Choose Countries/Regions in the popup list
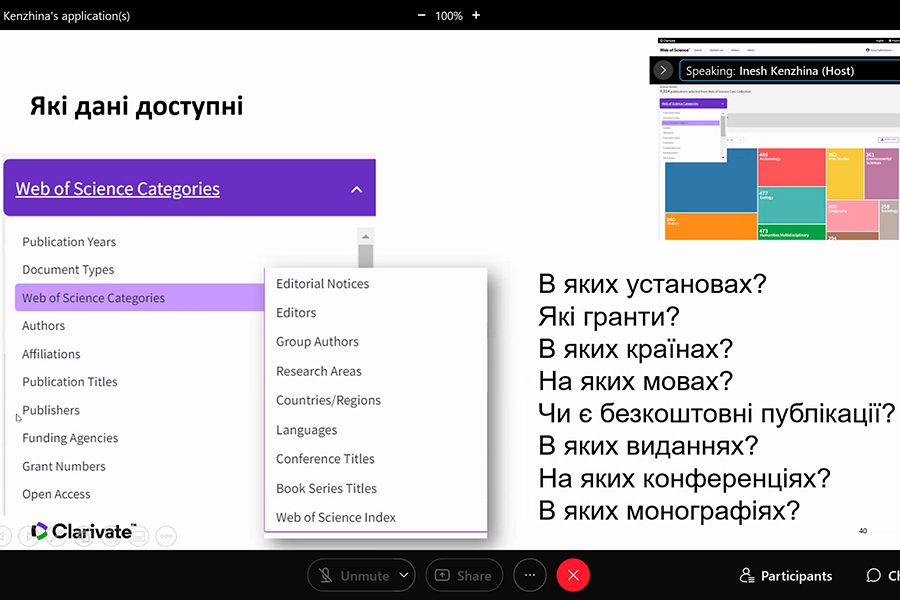Viewport: 900px width, 600px height. pyautogui.click(x=328, y=400)
